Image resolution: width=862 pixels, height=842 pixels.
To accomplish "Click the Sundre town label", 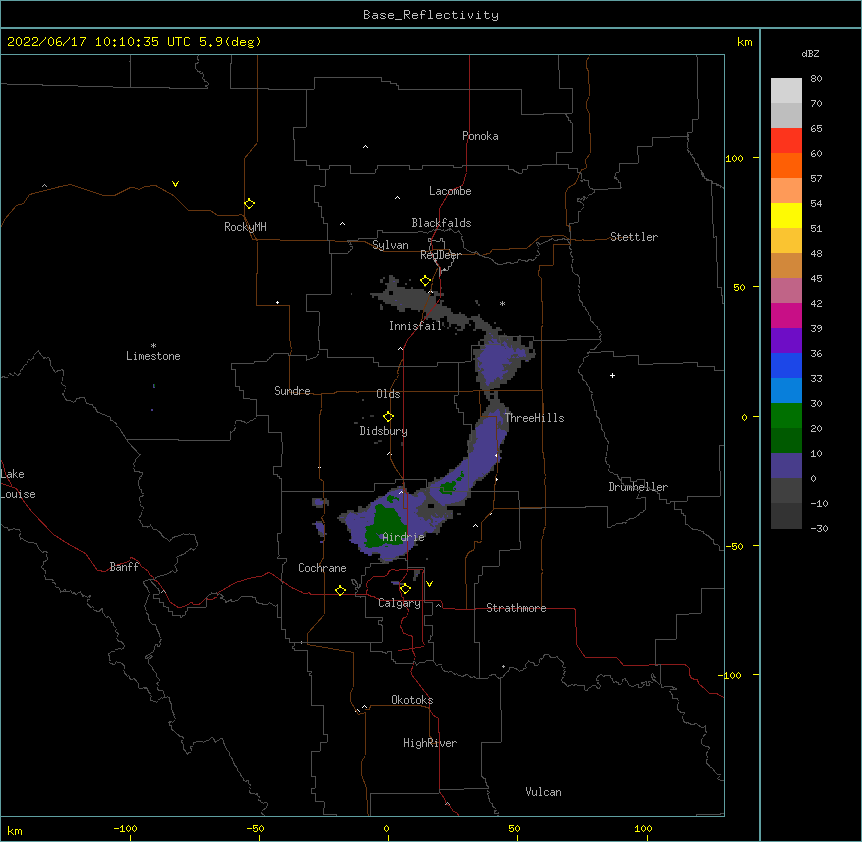I will pos(292,391).
